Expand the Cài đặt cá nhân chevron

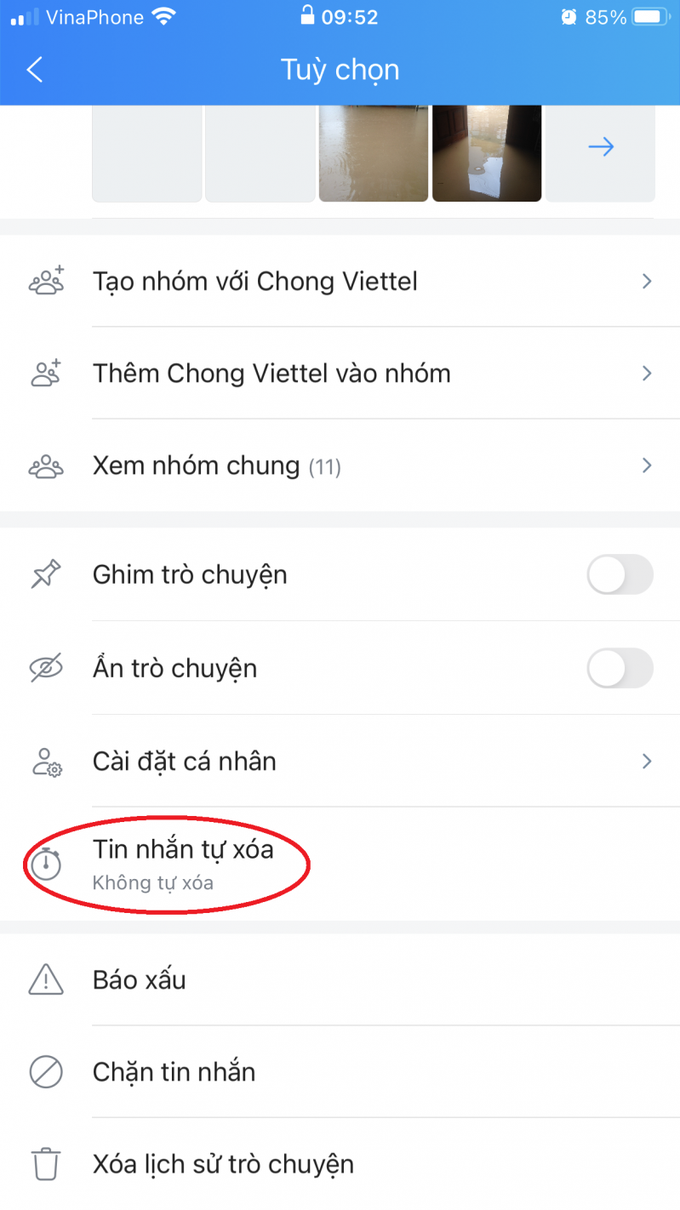point(647,761)
